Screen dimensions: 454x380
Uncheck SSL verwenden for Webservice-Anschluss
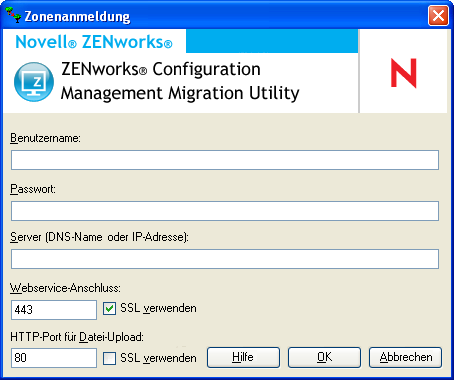(109, 308)
